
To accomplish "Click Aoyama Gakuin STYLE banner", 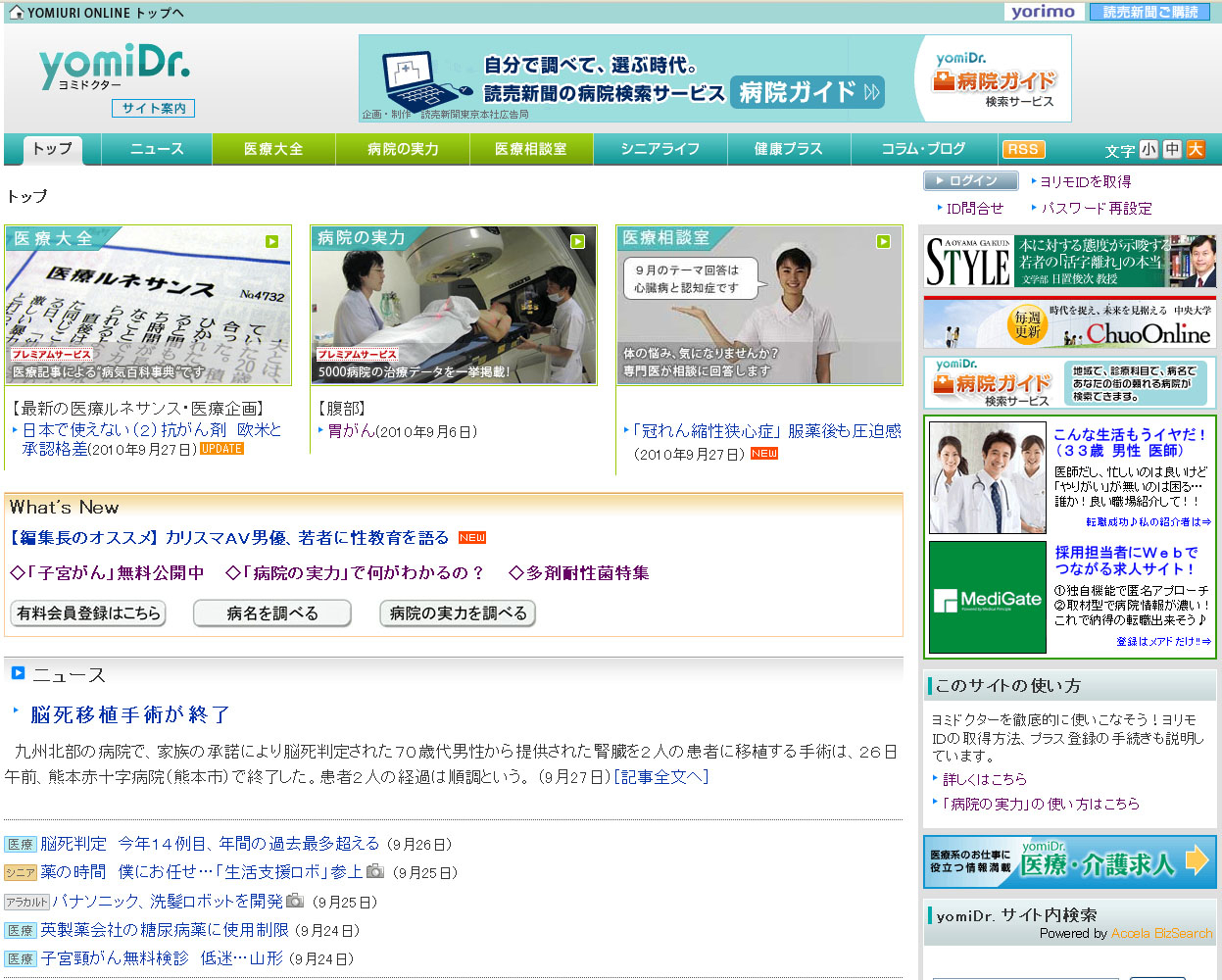I will 1070,261.
